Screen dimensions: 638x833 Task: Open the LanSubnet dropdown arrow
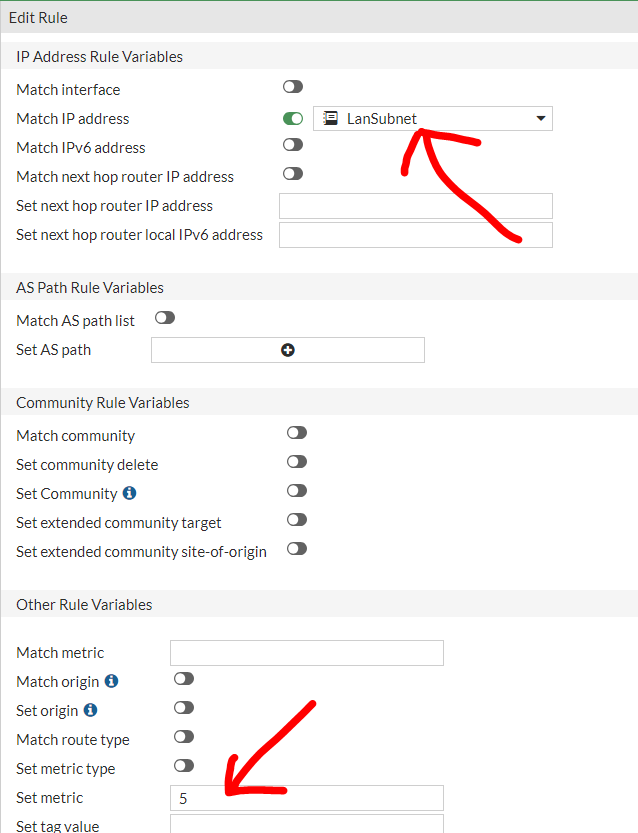541,119
